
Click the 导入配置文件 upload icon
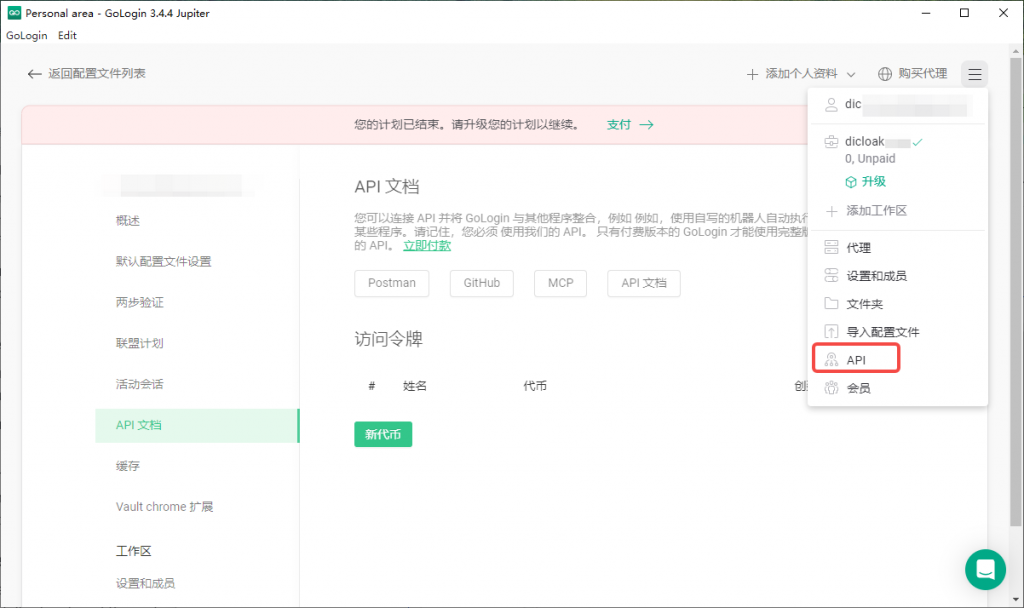831,332
